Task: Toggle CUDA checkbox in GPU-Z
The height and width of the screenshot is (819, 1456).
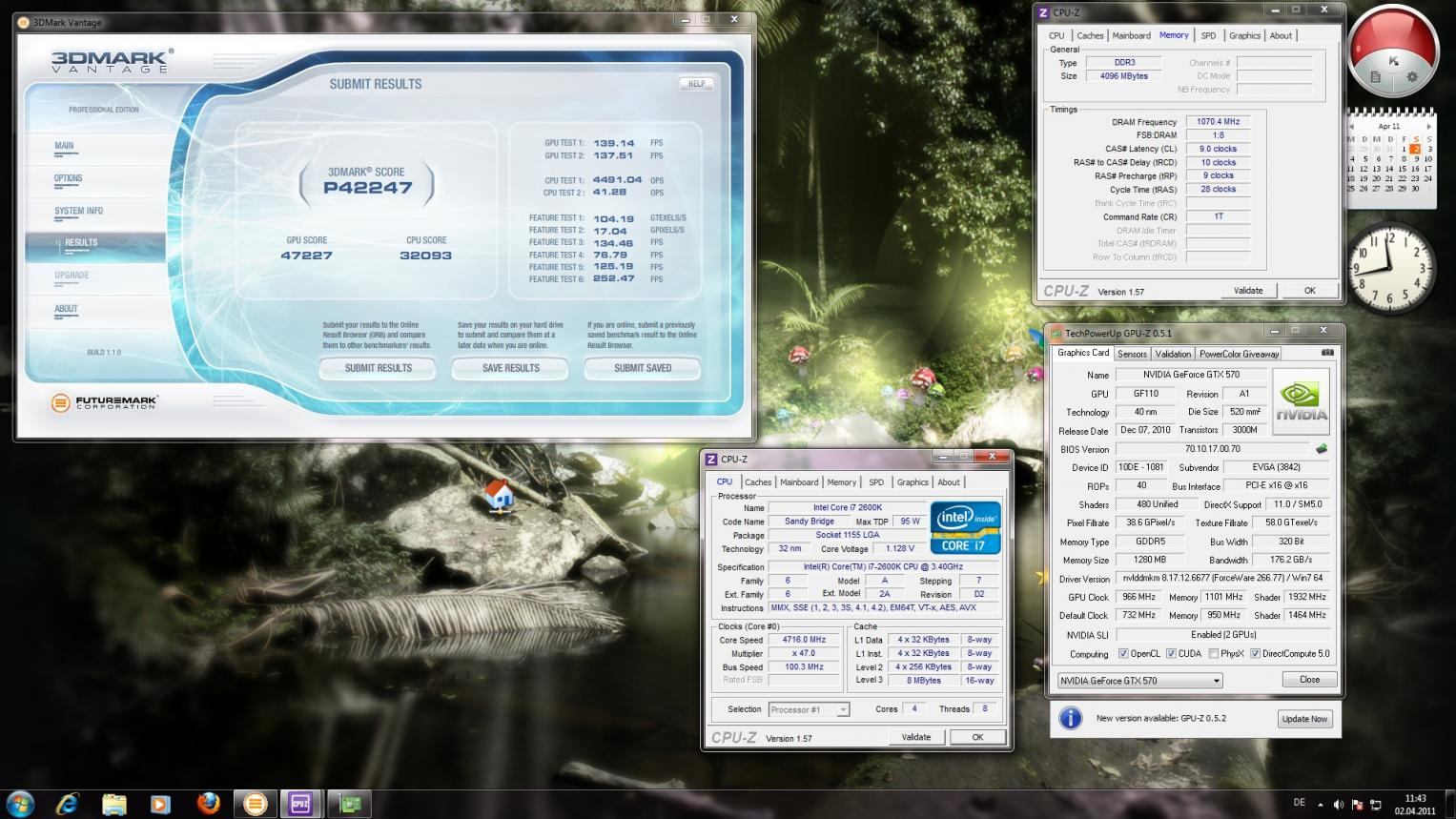Action: pyautogui.click(x=1171, y=654)
